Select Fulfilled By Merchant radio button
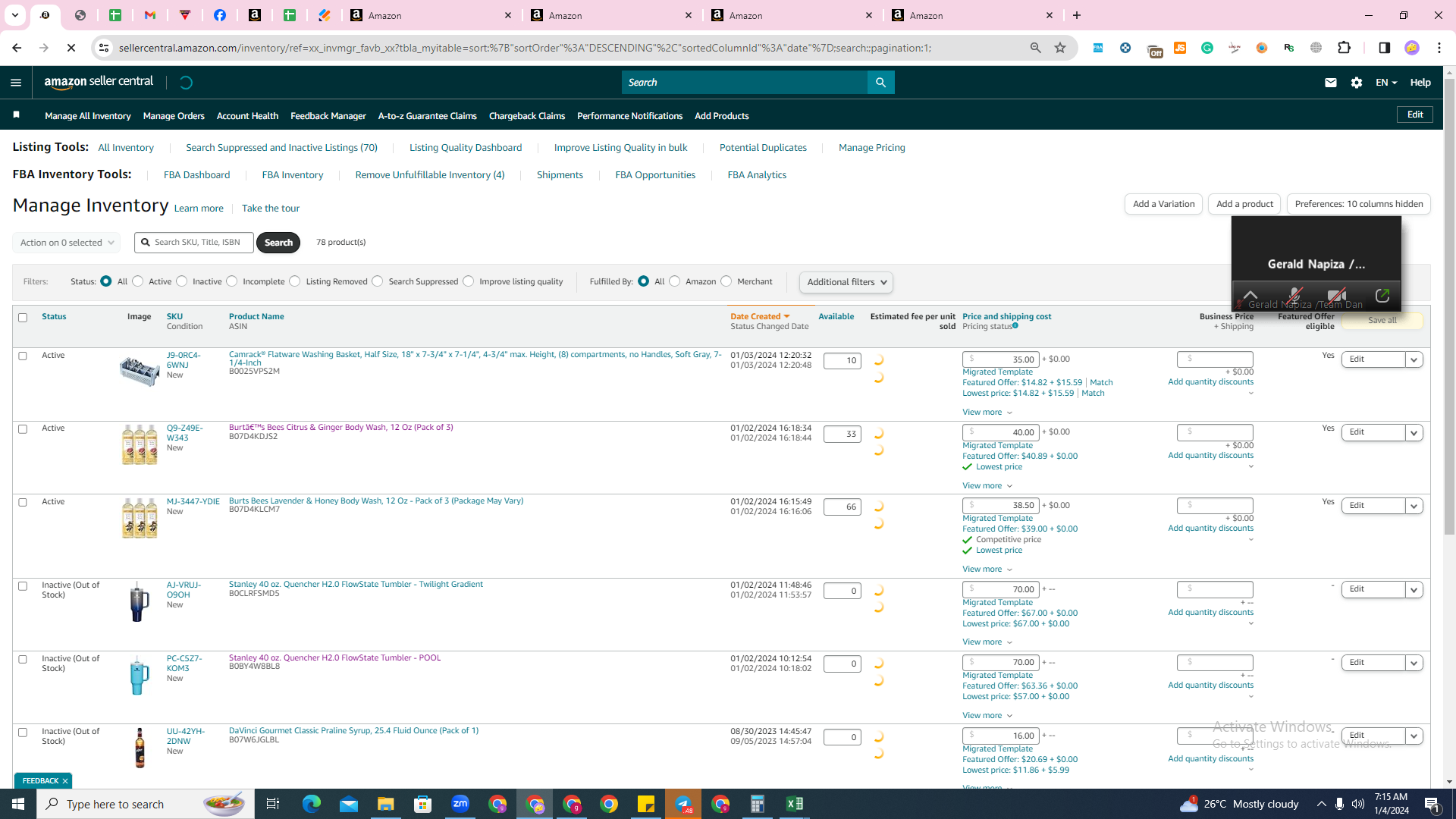This screenshot has height=819, width=1456. click(x=726, y=281)
